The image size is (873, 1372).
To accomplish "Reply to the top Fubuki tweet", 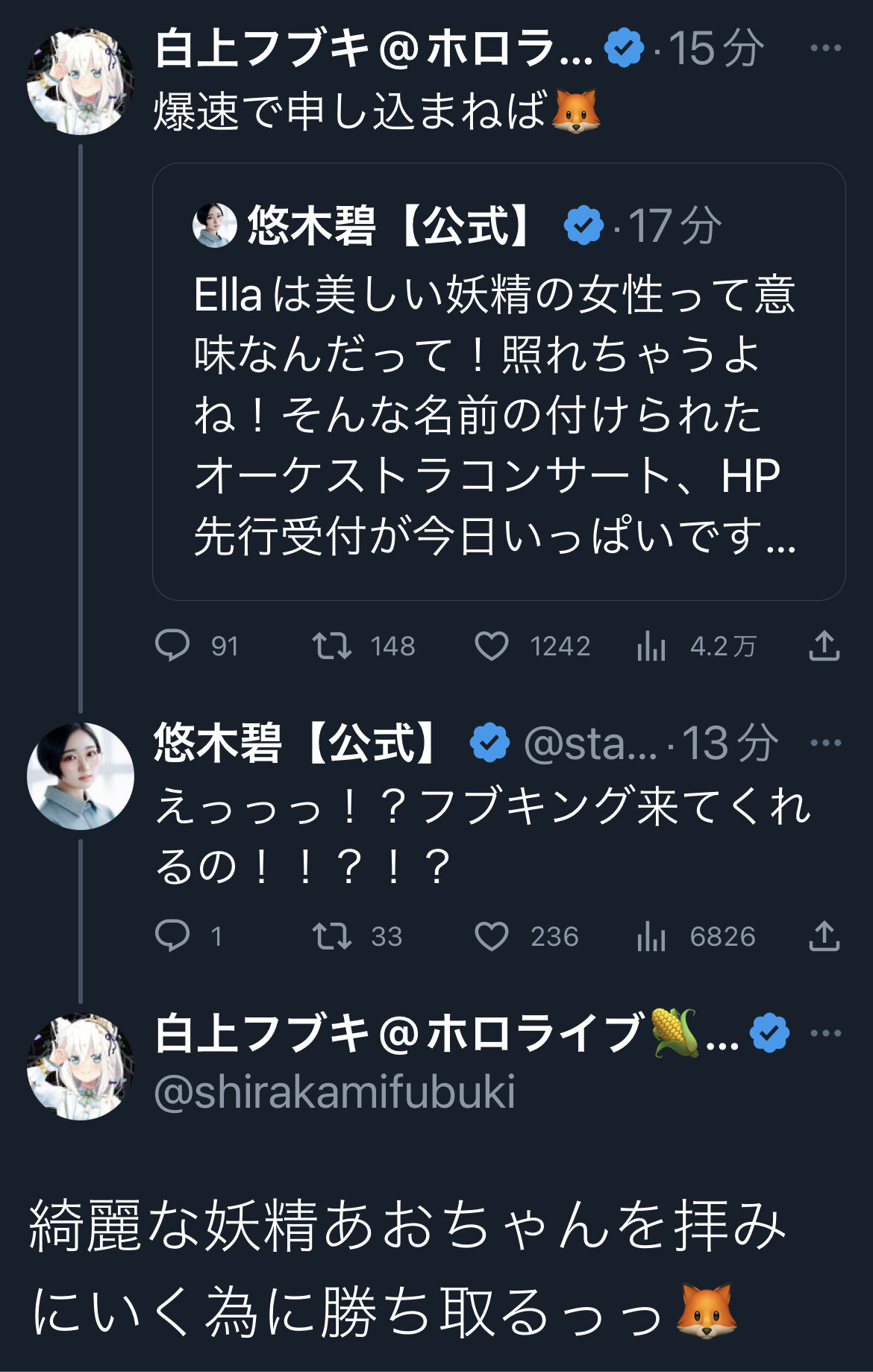I will 172,646.
